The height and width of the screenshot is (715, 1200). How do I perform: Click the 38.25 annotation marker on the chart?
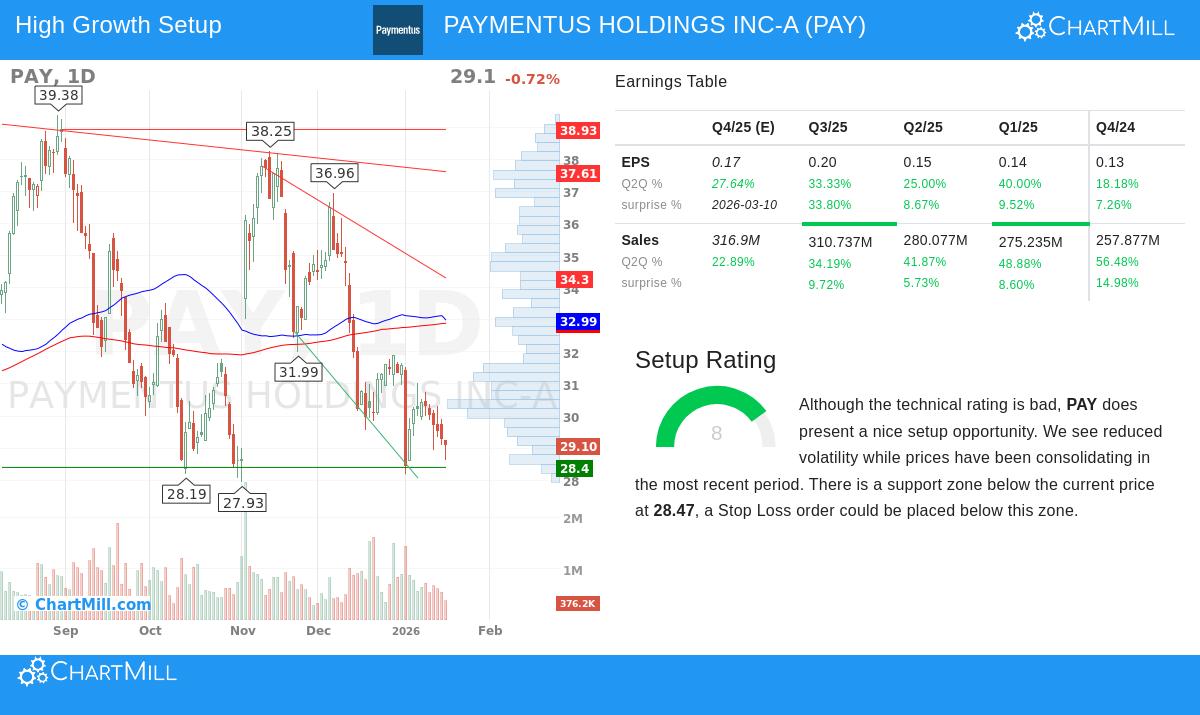point(270,131)
